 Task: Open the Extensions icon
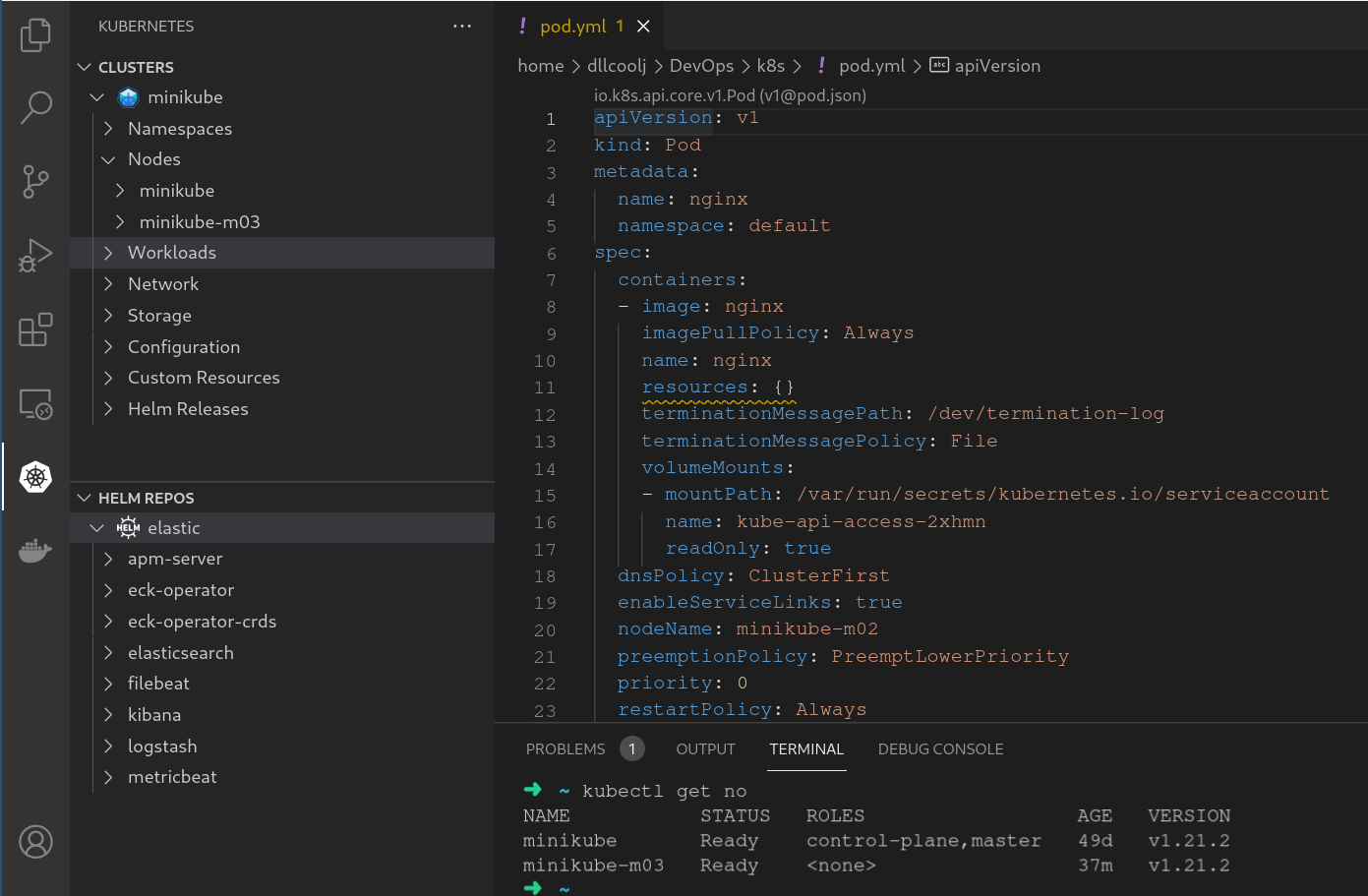click(x=35, y=329)
